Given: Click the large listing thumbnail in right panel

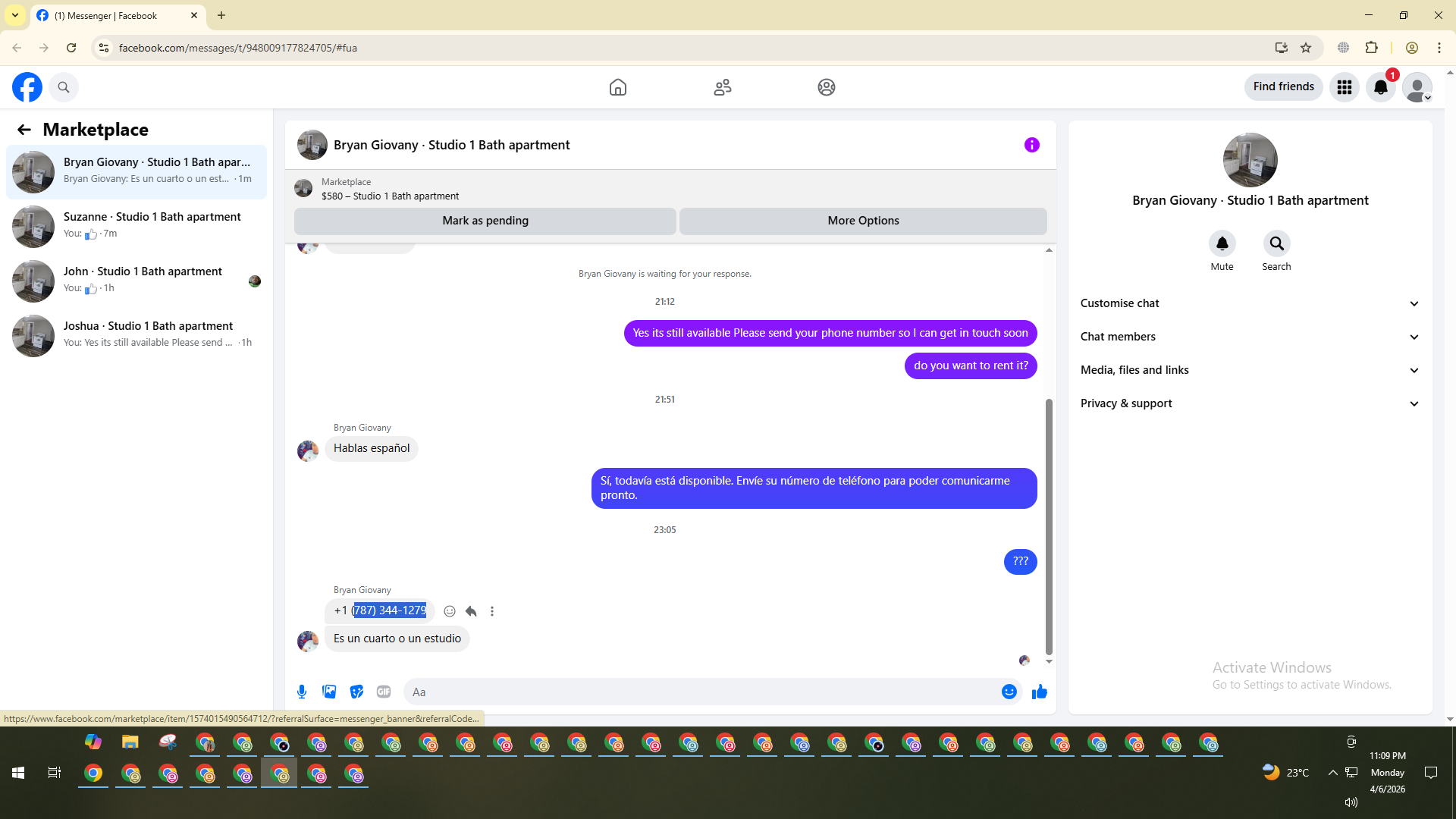Looking at the screenshot, I should [1250, 160].
